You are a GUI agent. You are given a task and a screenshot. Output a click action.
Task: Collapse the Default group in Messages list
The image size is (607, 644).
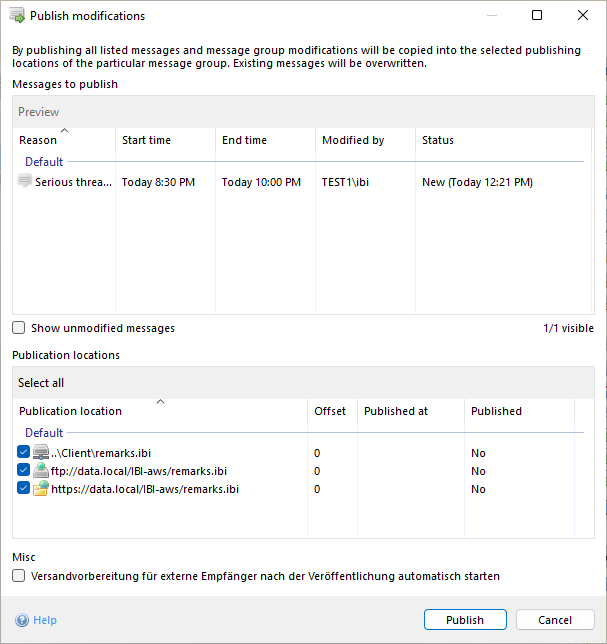(44, 162)
